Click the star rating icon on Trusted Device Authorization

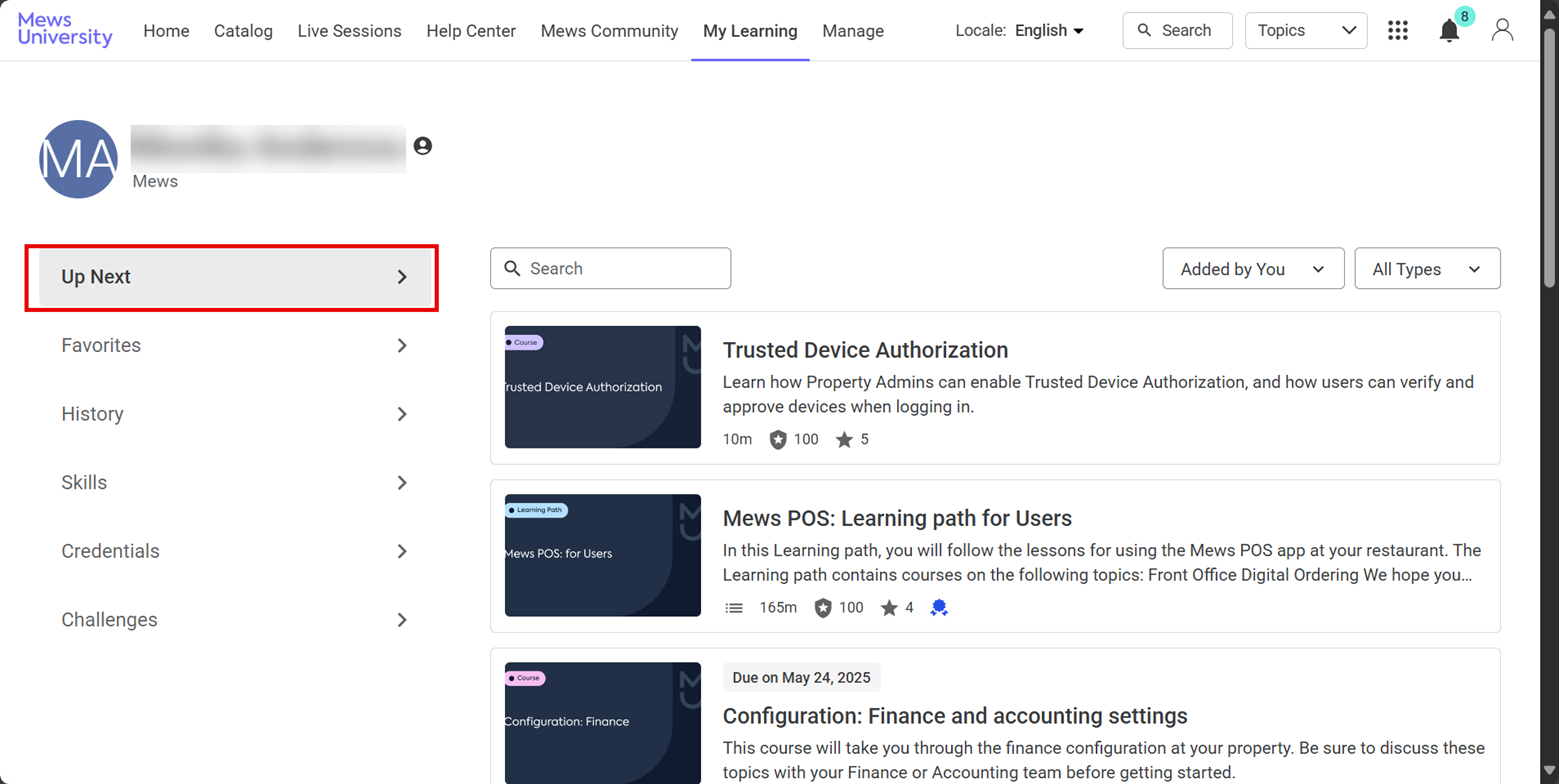click(844, 439)
